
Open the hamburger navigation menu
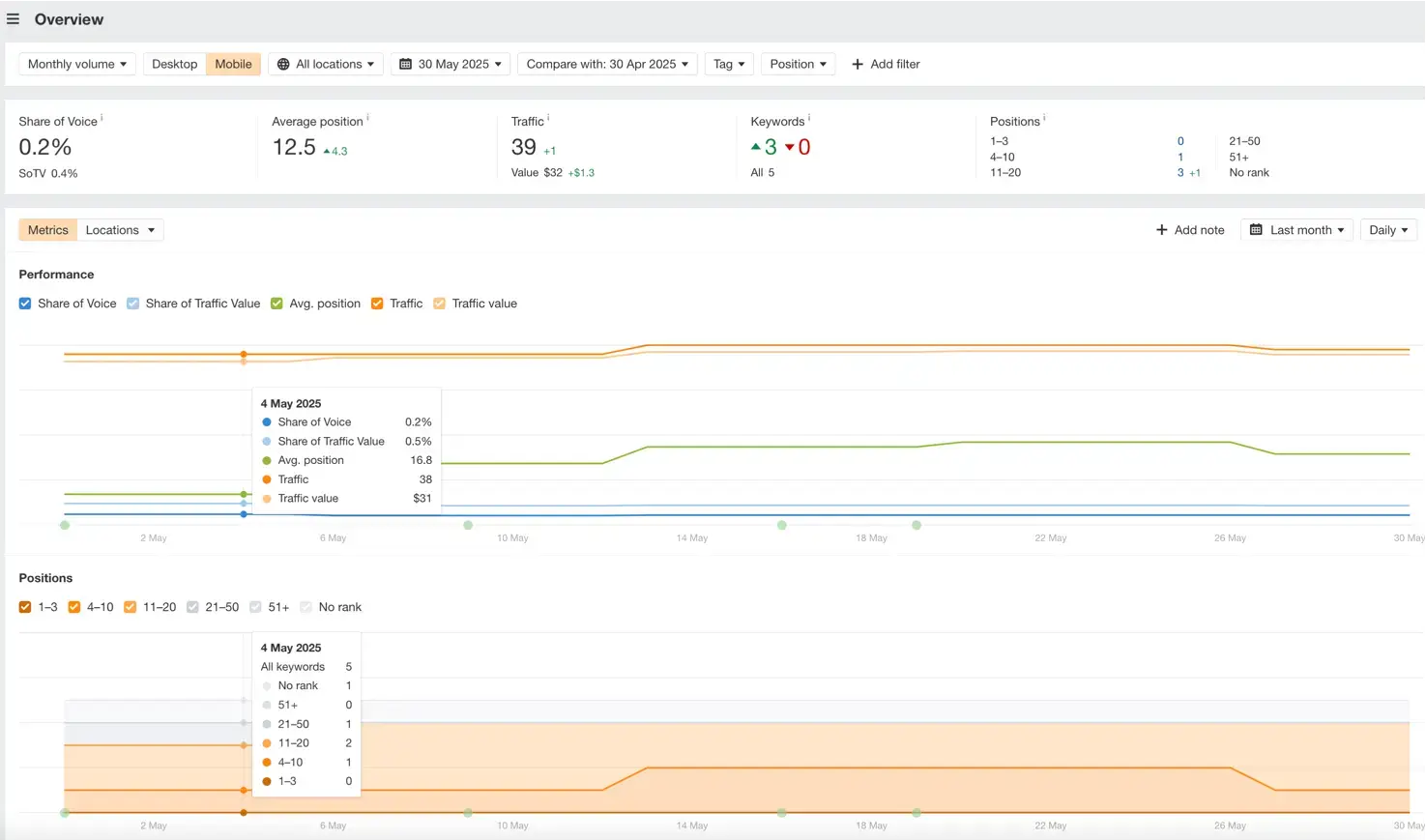14,19
